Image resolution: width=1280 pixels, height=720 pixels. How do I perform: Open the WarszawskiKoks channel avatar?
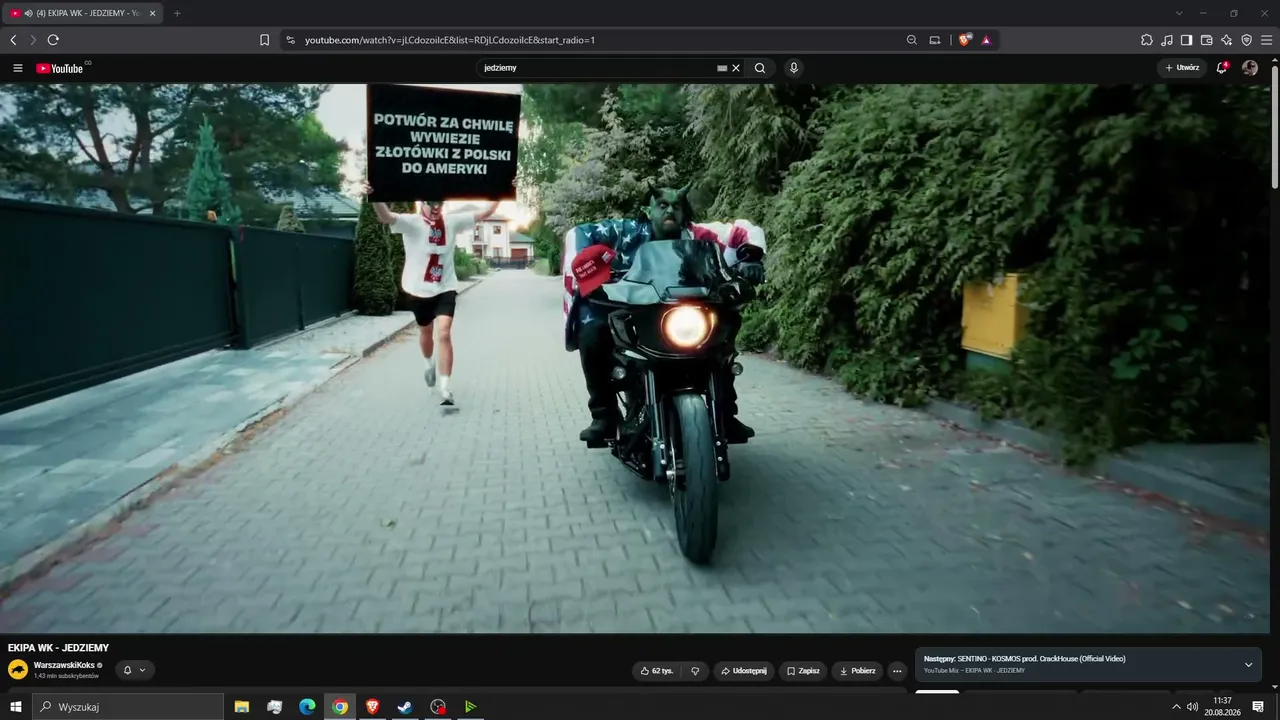[18, 670]
